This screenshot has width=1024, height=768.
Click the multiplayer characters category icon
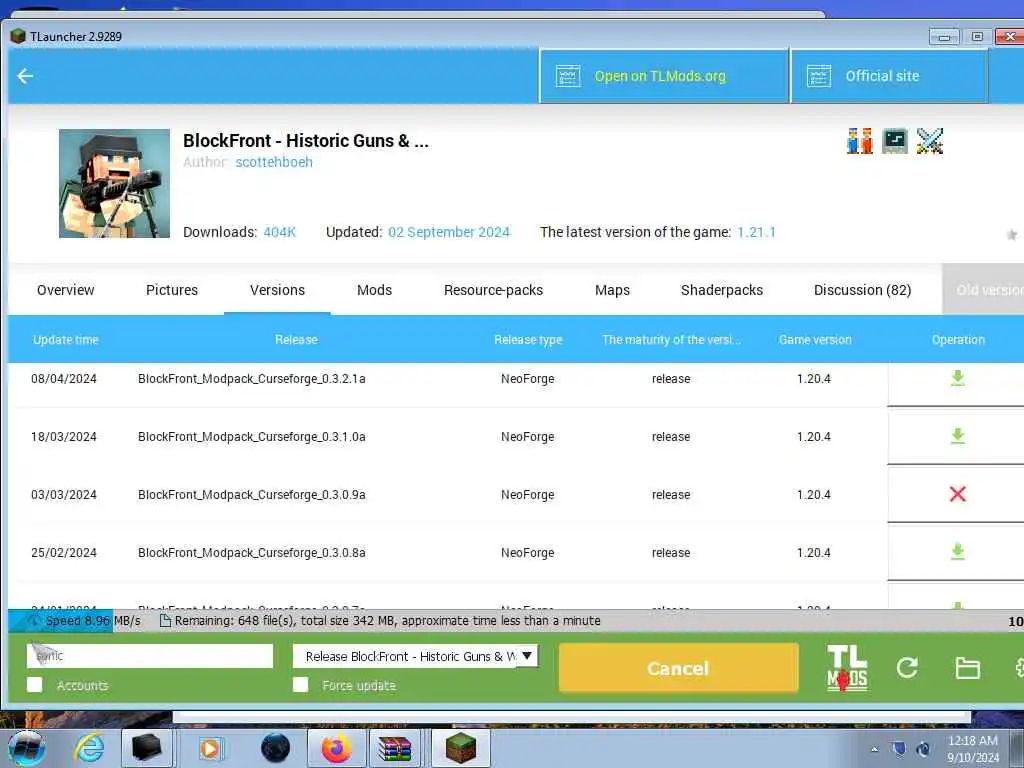(x=859, y=141)
